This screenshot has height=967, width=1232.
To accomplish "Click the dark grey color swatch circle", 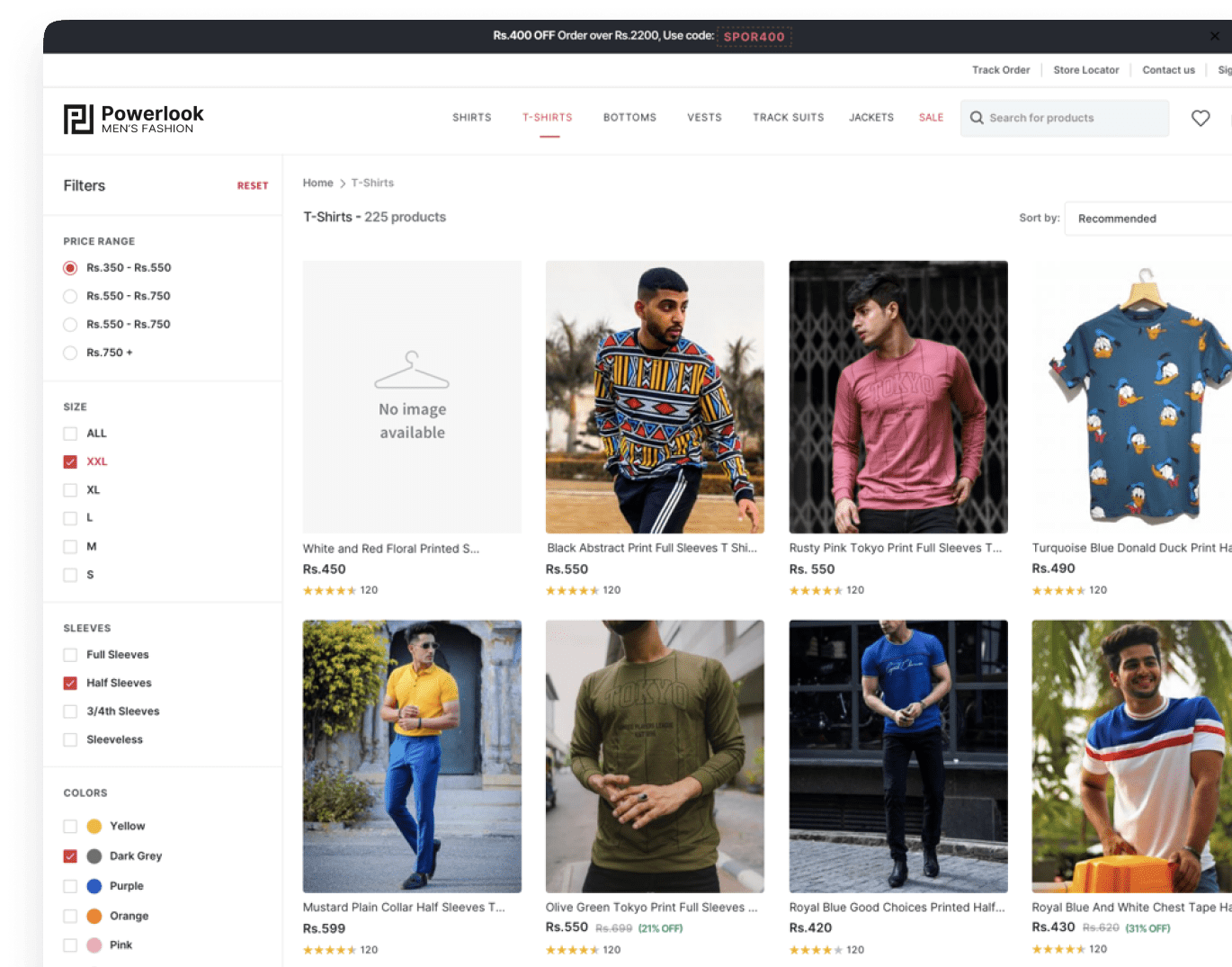I will 94,856.
